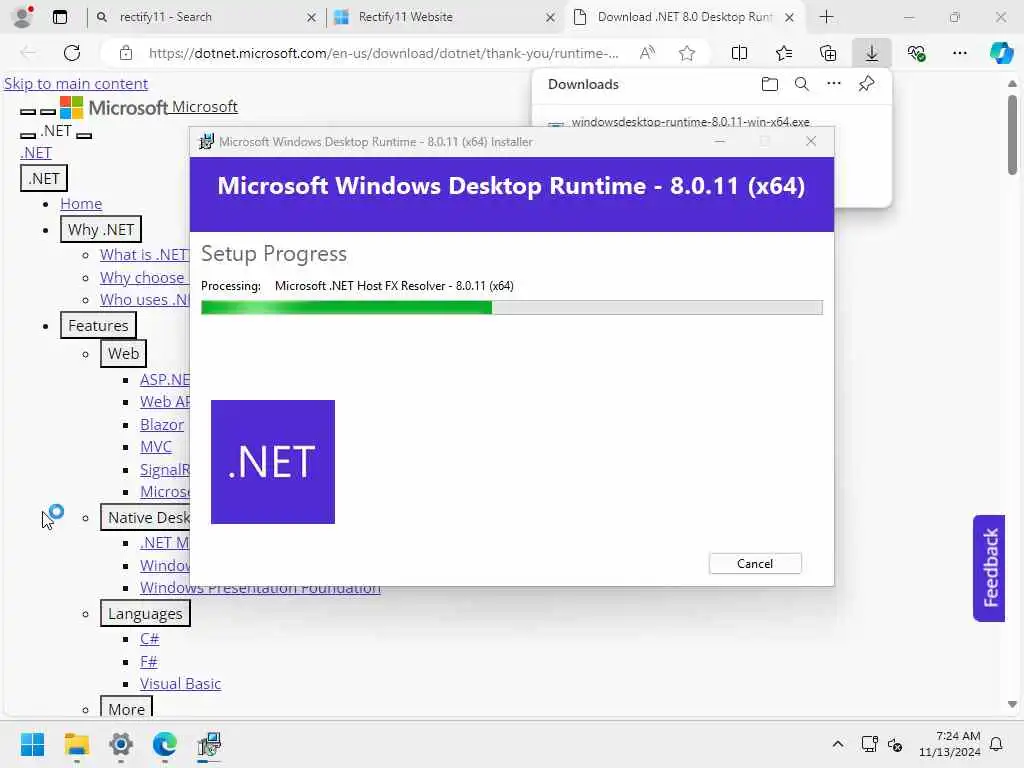Image resolution: width=1024 pixels, height=768 pixels.
Task: Open the Home link
Action: [x=81, y=204]
